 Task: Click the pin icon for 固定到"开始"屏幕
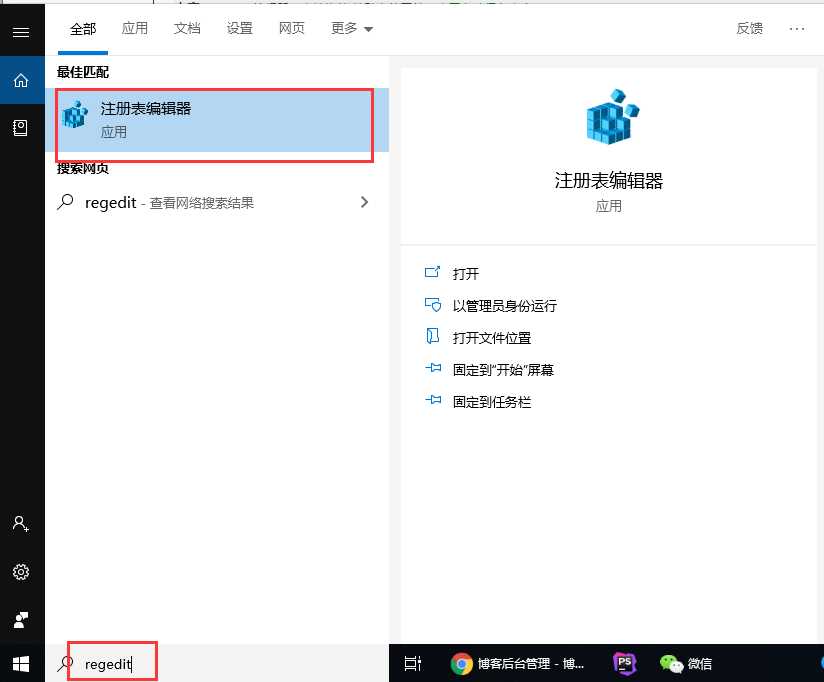pyautogui.click(x=433, y=368)
